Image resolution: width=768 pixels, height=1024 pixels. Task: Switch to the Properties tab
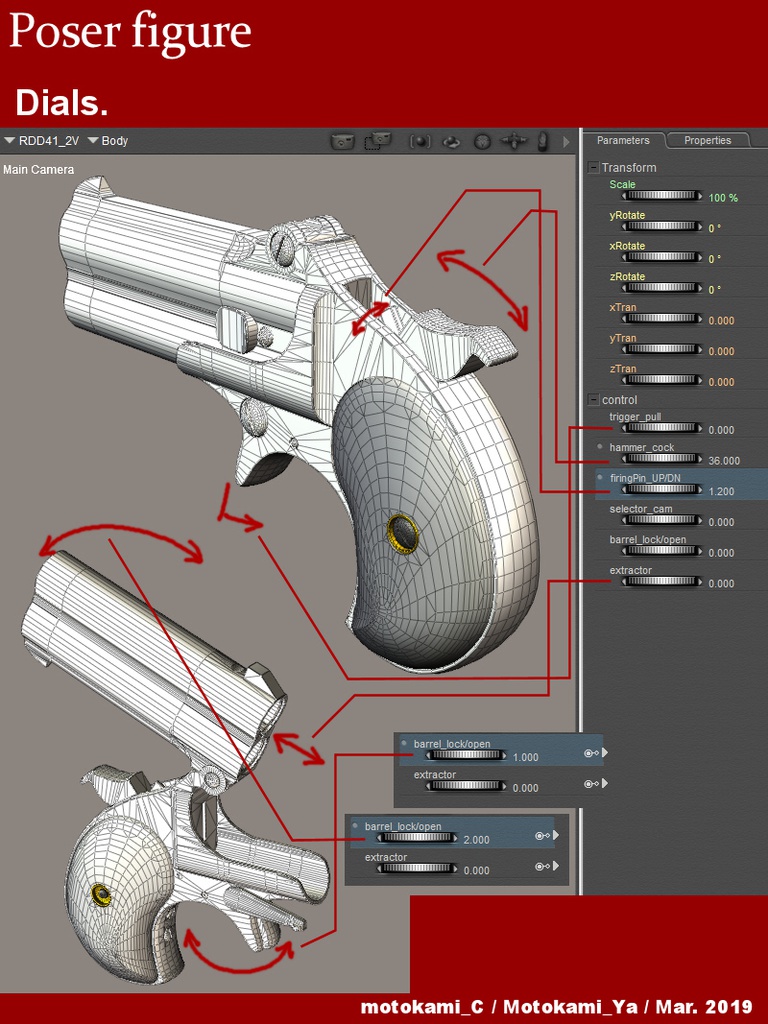click(707, 140)
